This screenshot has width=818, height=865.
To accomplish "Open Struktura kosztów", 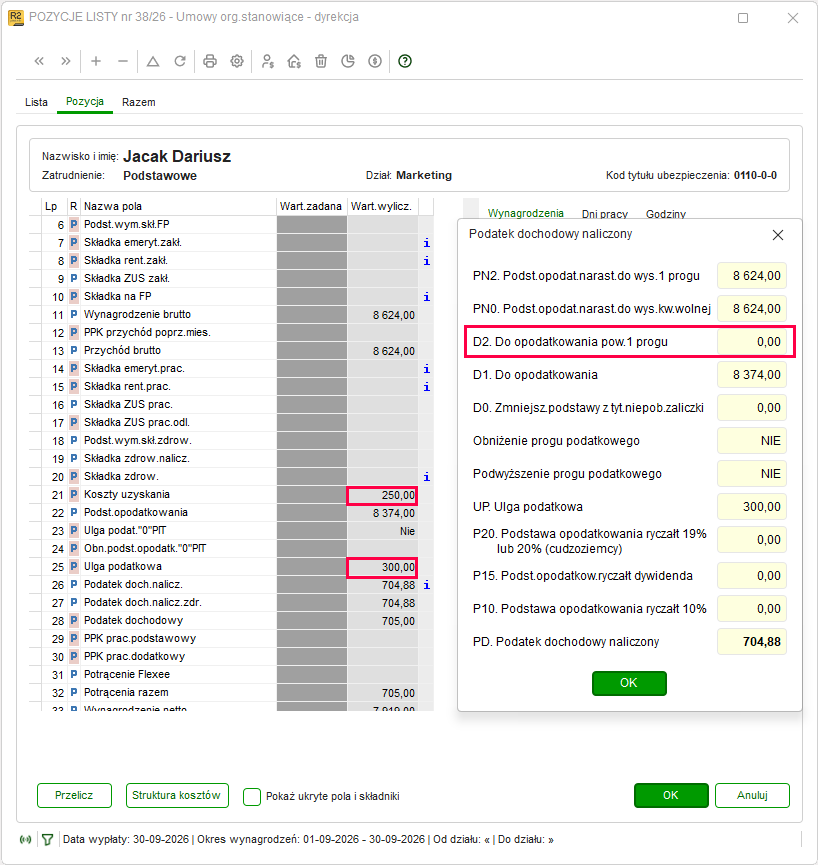I will point(177,795).
